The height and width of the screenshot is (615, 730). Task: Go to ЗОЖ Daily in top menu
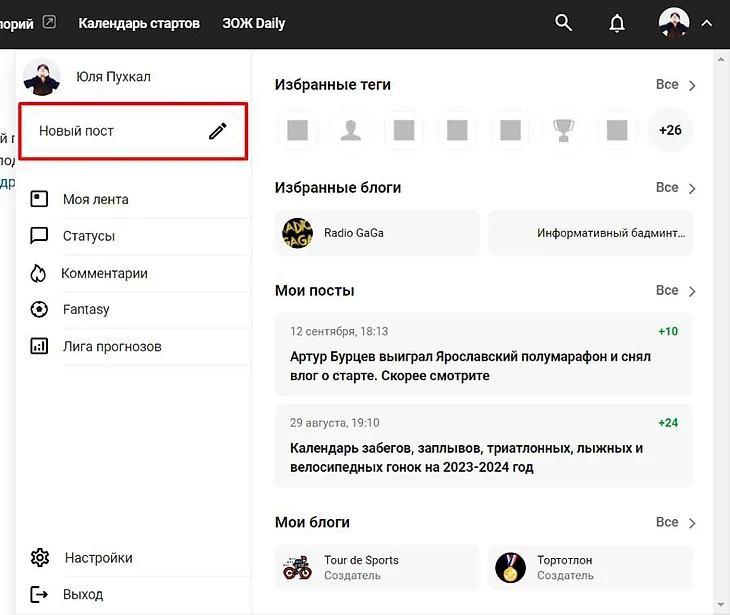[253, 23]
